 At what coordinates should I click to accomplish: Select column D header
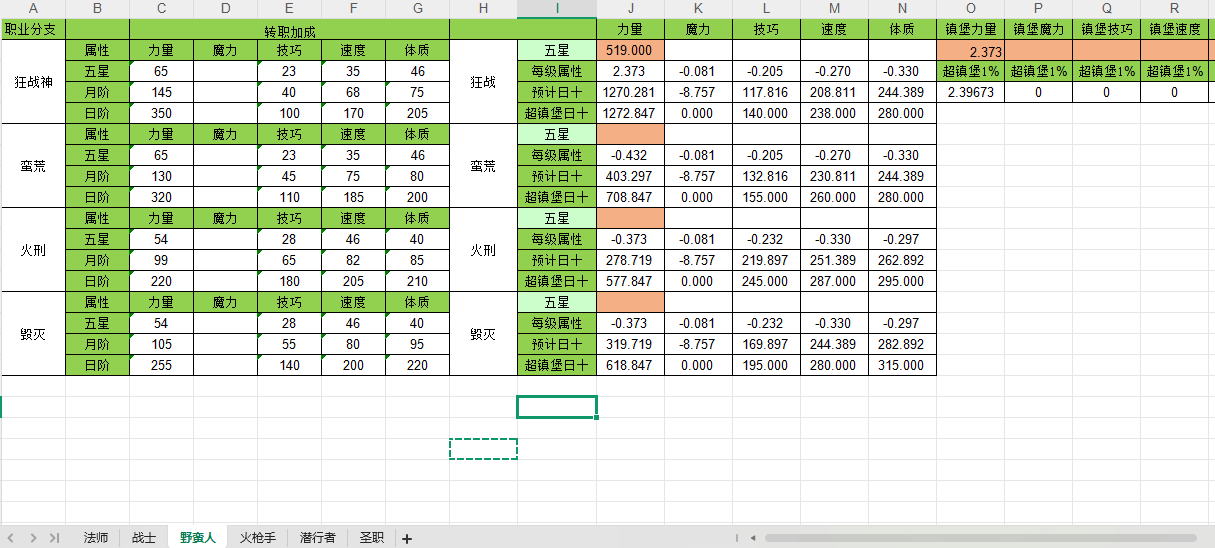[225, 9]
